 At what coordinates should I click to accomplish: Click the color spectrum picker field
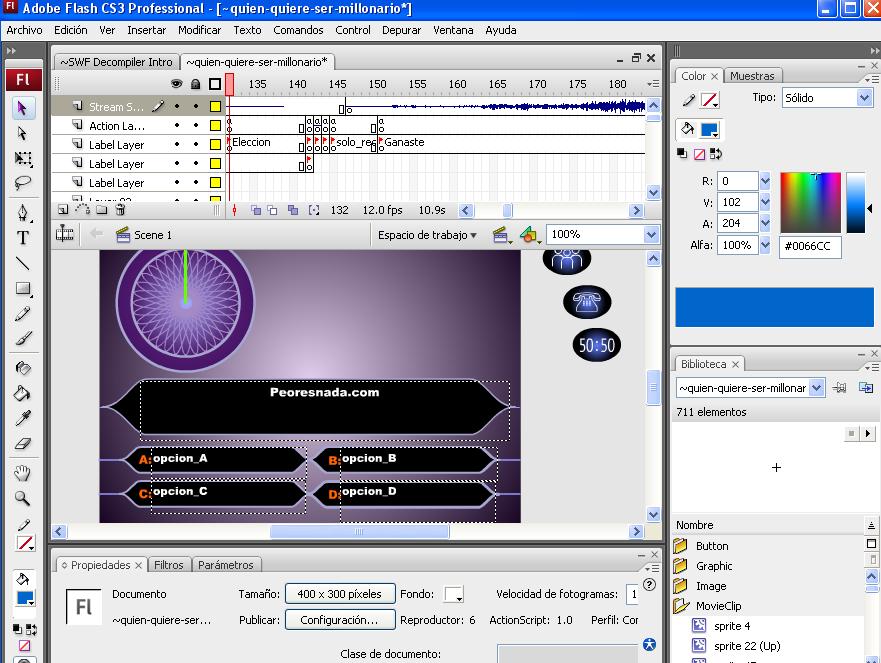(x=810, y=203)
